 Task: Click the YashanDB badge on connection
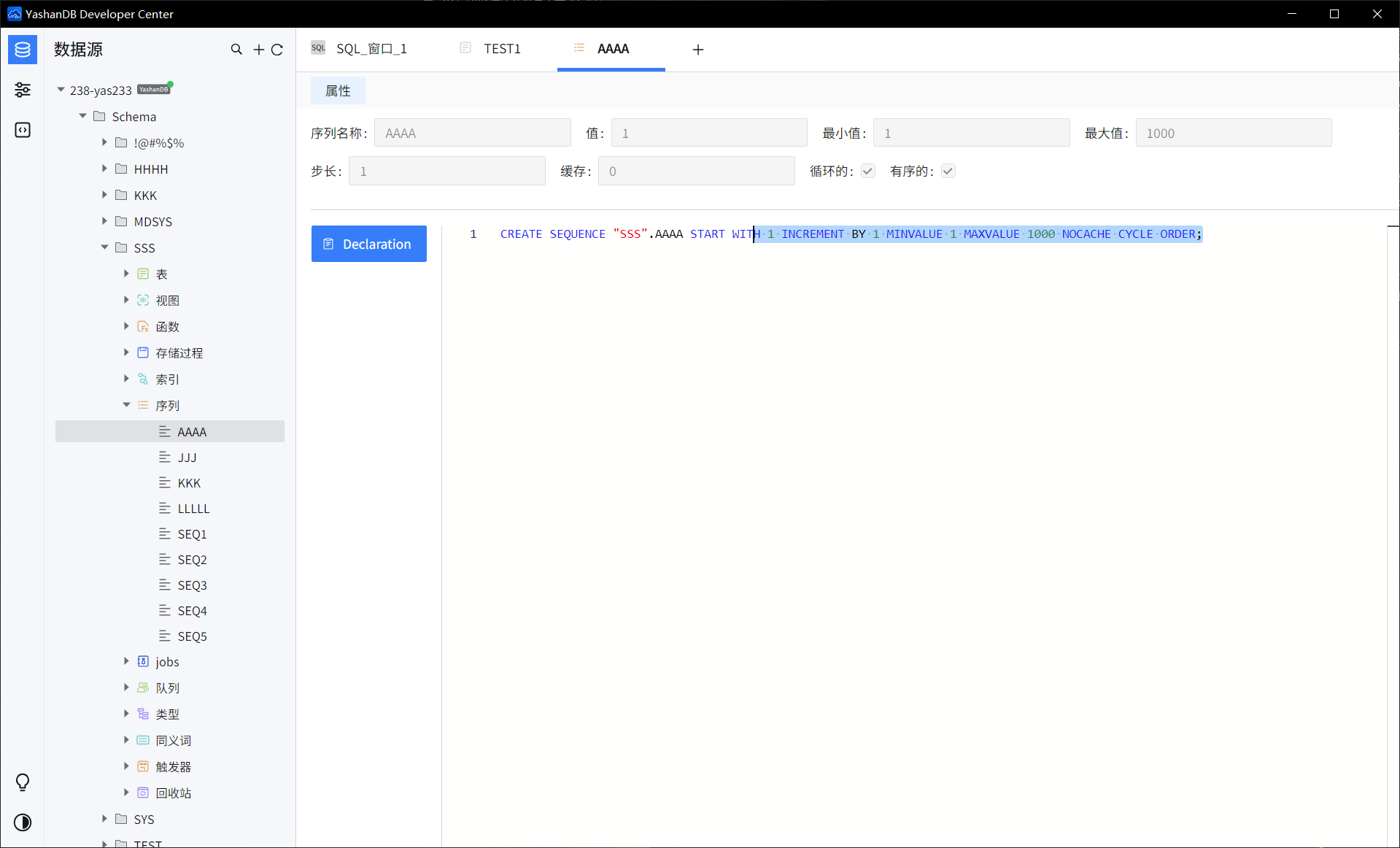click(154, 89)
